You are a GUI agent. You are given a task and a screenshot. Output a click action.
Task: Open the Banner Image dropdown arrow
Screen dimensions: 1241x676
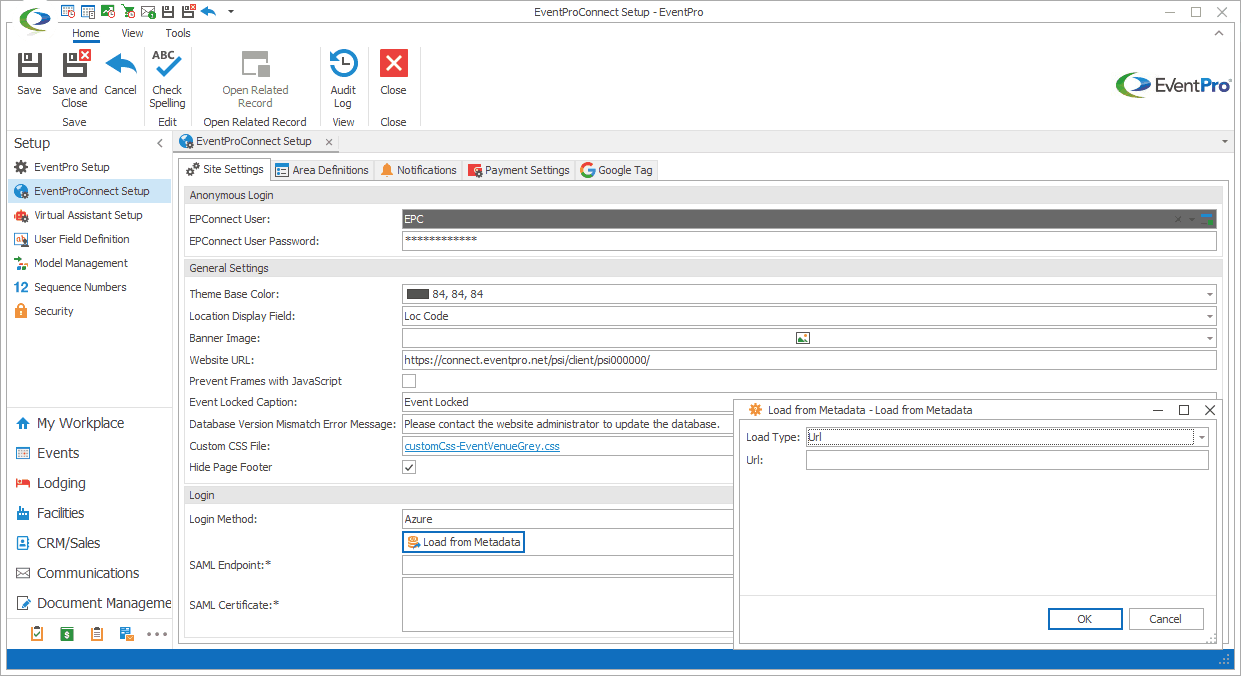tap(1209, 338)
